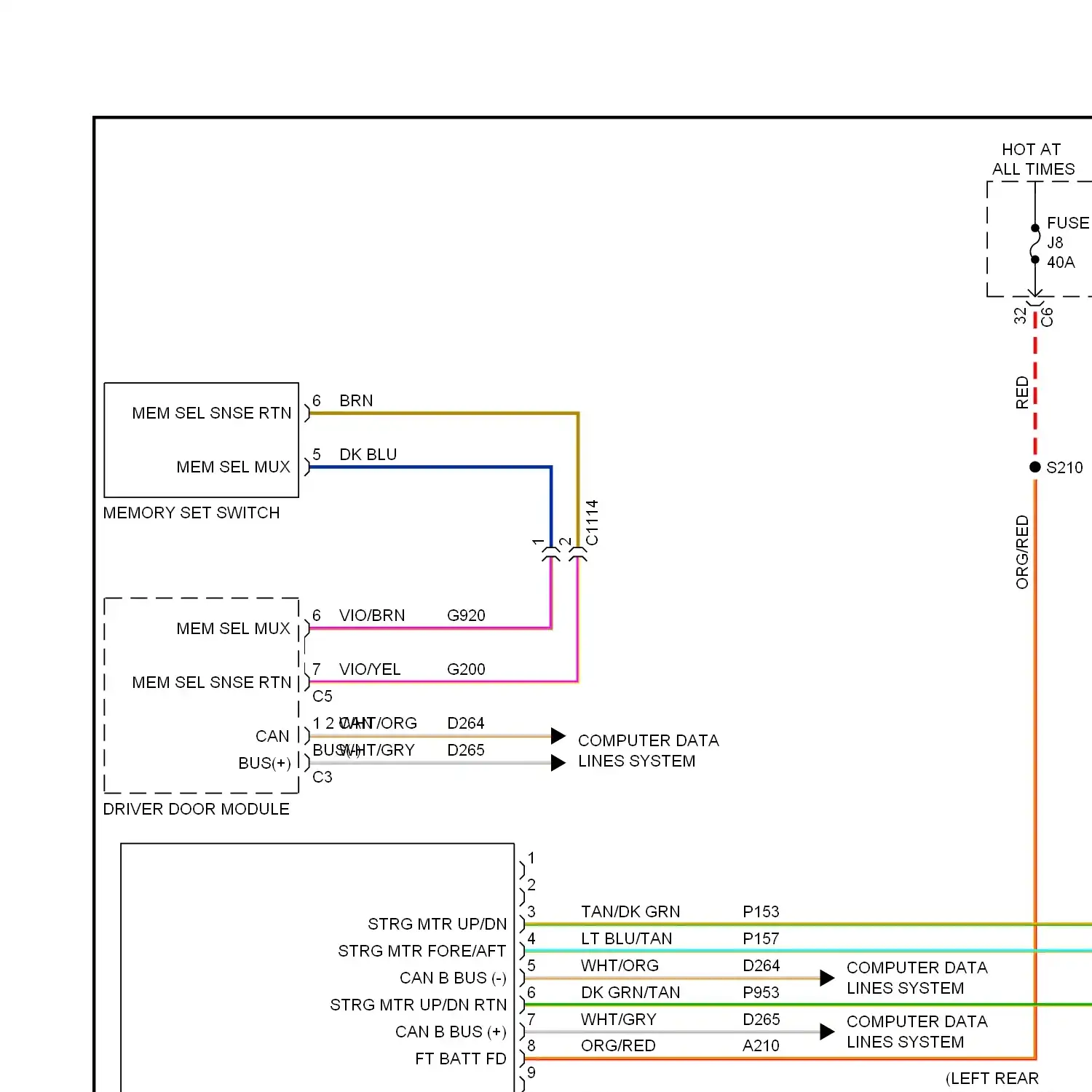Click the arrow after pin 7 WHT/GRY wire

pyautogui.click(x=827, y=1032)
